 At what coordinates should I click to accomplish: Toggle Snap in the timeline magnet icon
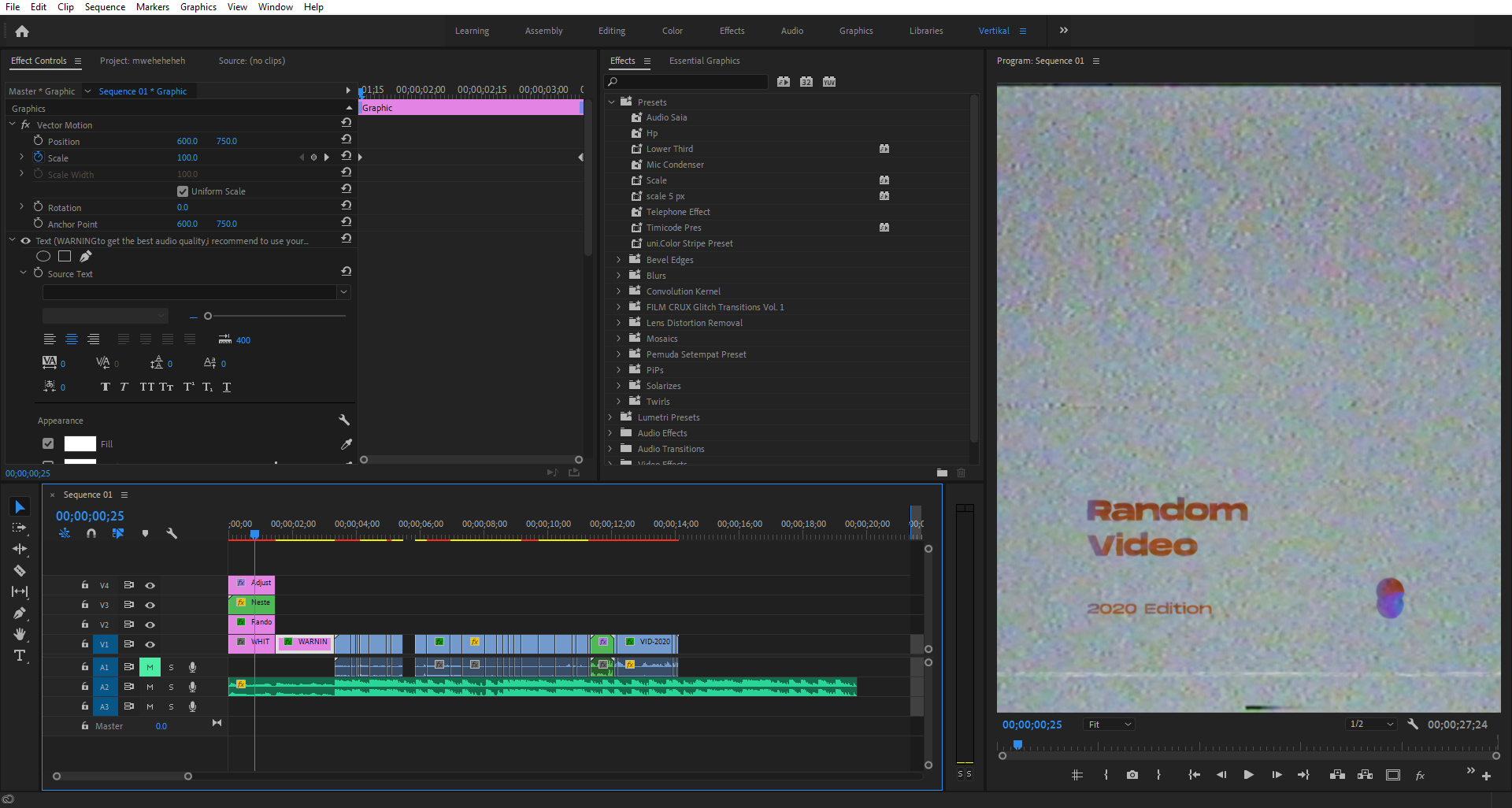point(91,533)
